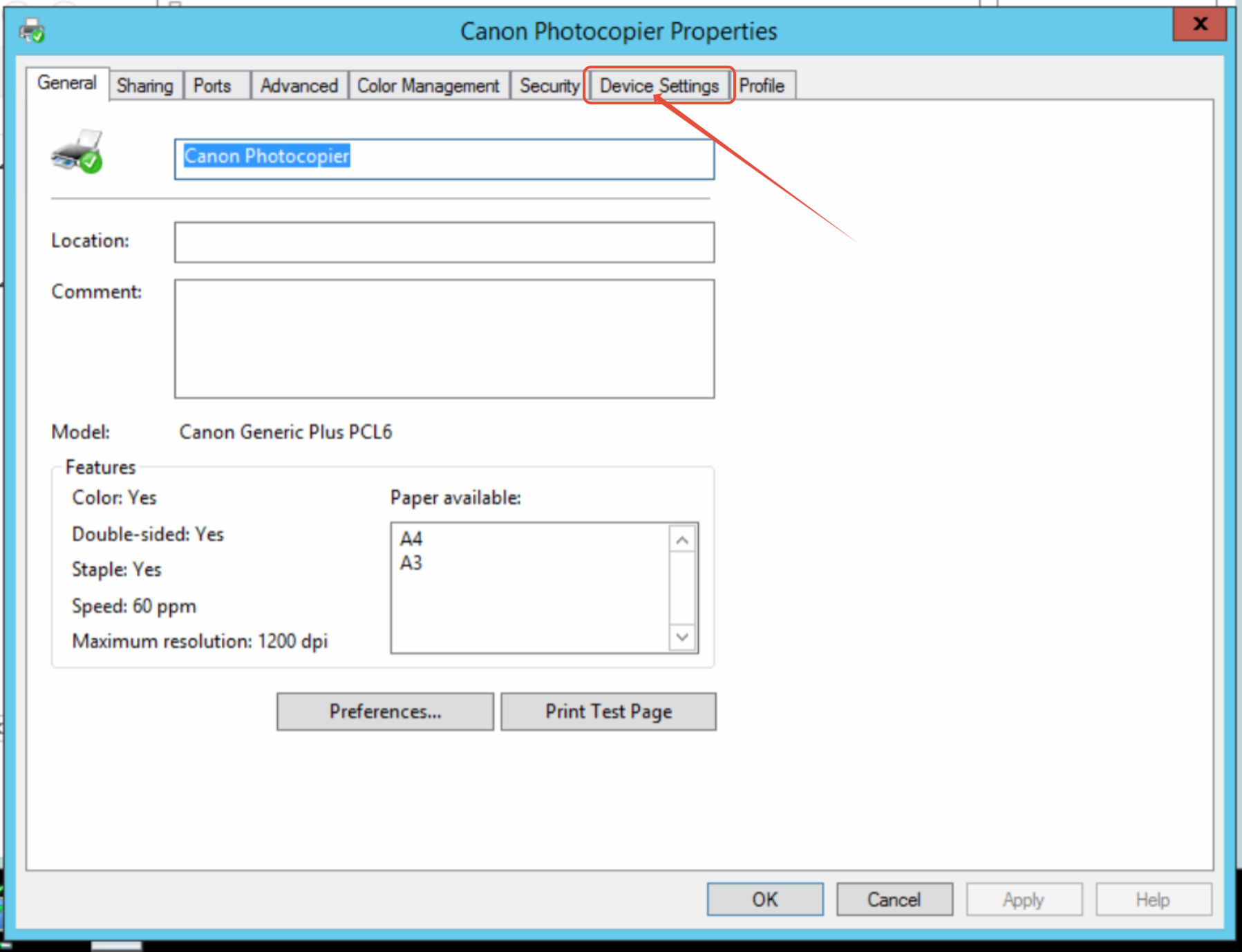Click the Help button
The height and width of the screenshot is (952, 1242).
coord(1153,899)
